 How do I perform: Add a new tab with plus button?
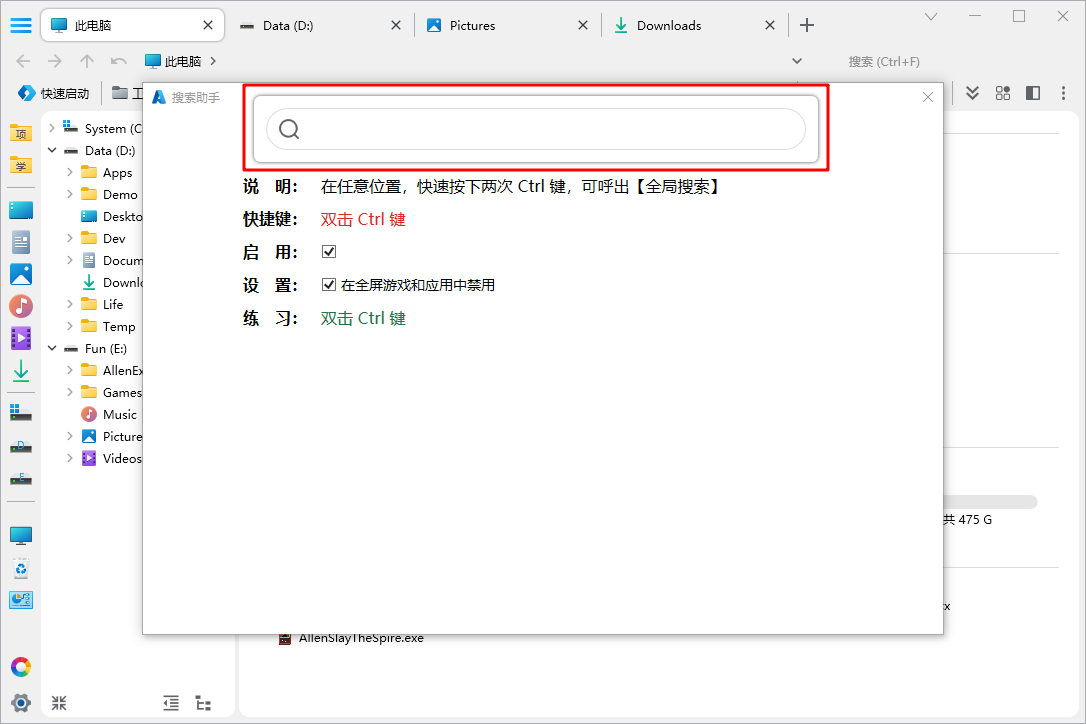click(x=807, y=26)
